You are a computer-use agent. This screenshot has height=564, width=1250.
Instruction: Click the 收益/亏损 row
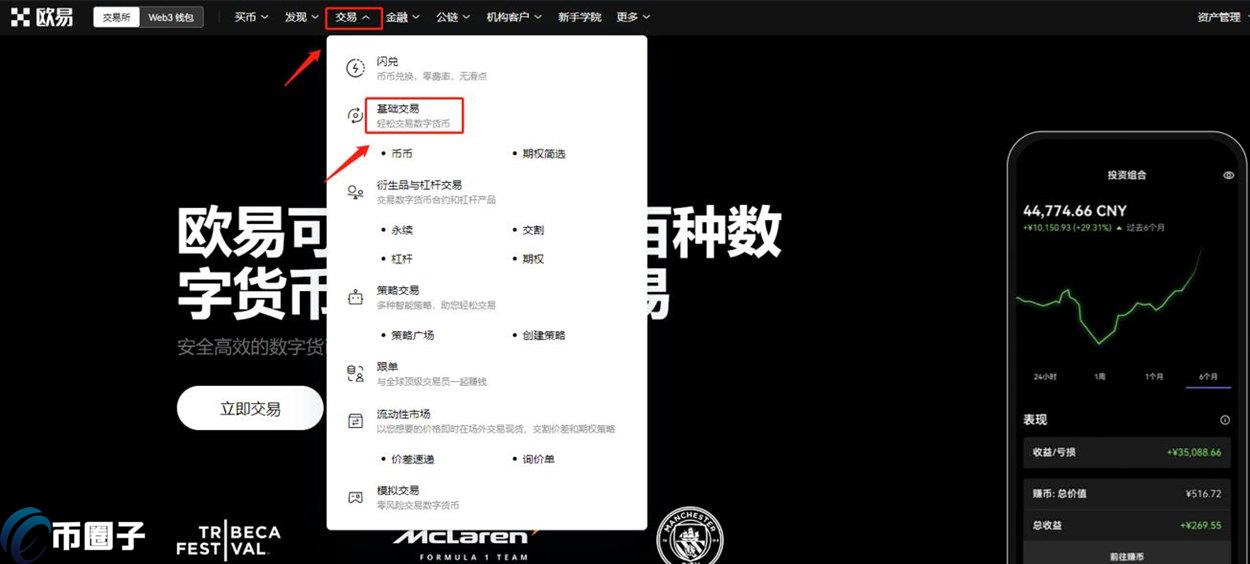(x=1125, y=452)
